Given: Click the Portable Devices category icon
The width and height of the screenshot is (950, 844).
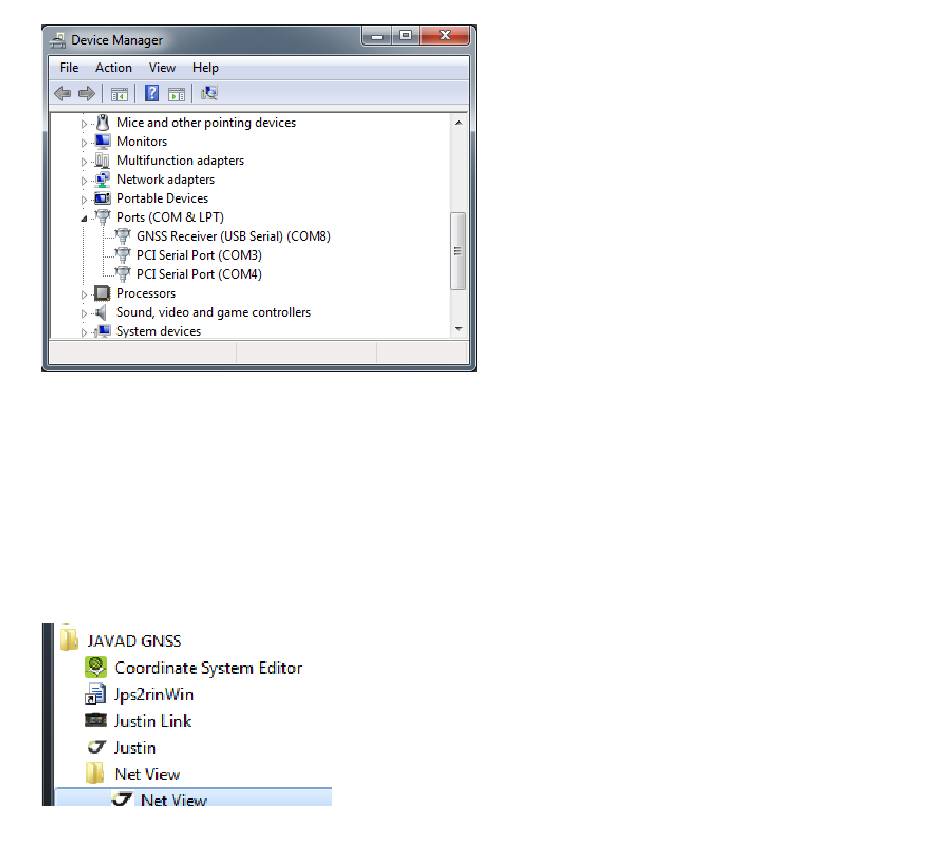Looking at the screenshot, I should 102,198.
